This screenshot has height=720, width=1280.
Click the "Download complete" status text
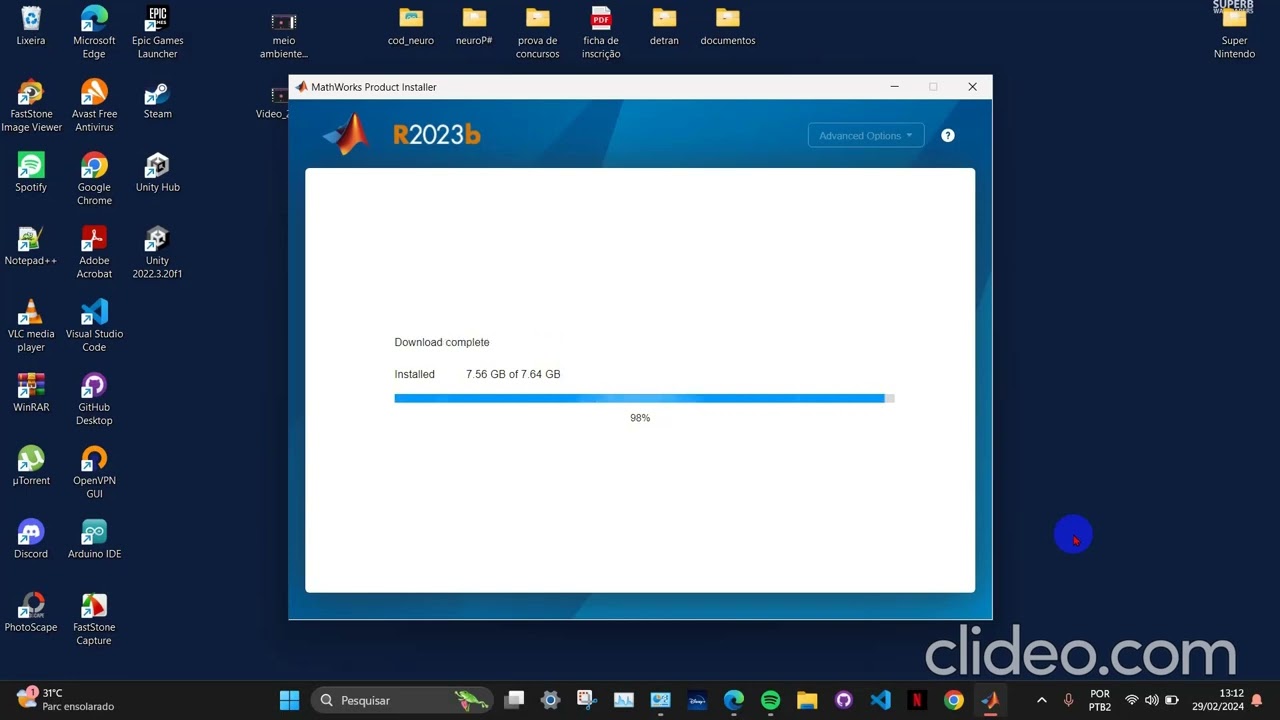[x=442, y=342]
